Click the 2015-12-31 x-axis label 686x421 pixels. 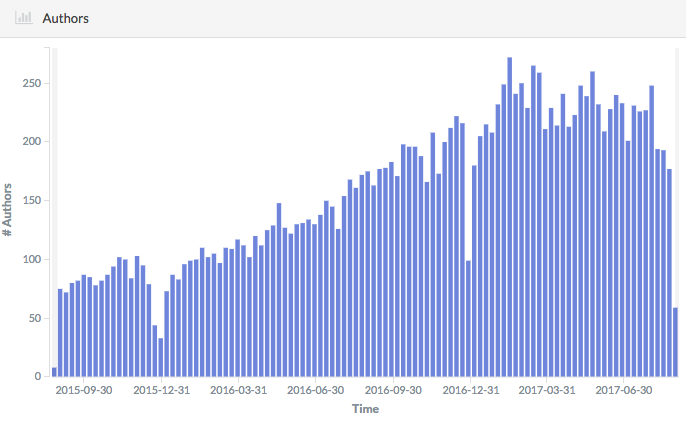pos(161,391)
